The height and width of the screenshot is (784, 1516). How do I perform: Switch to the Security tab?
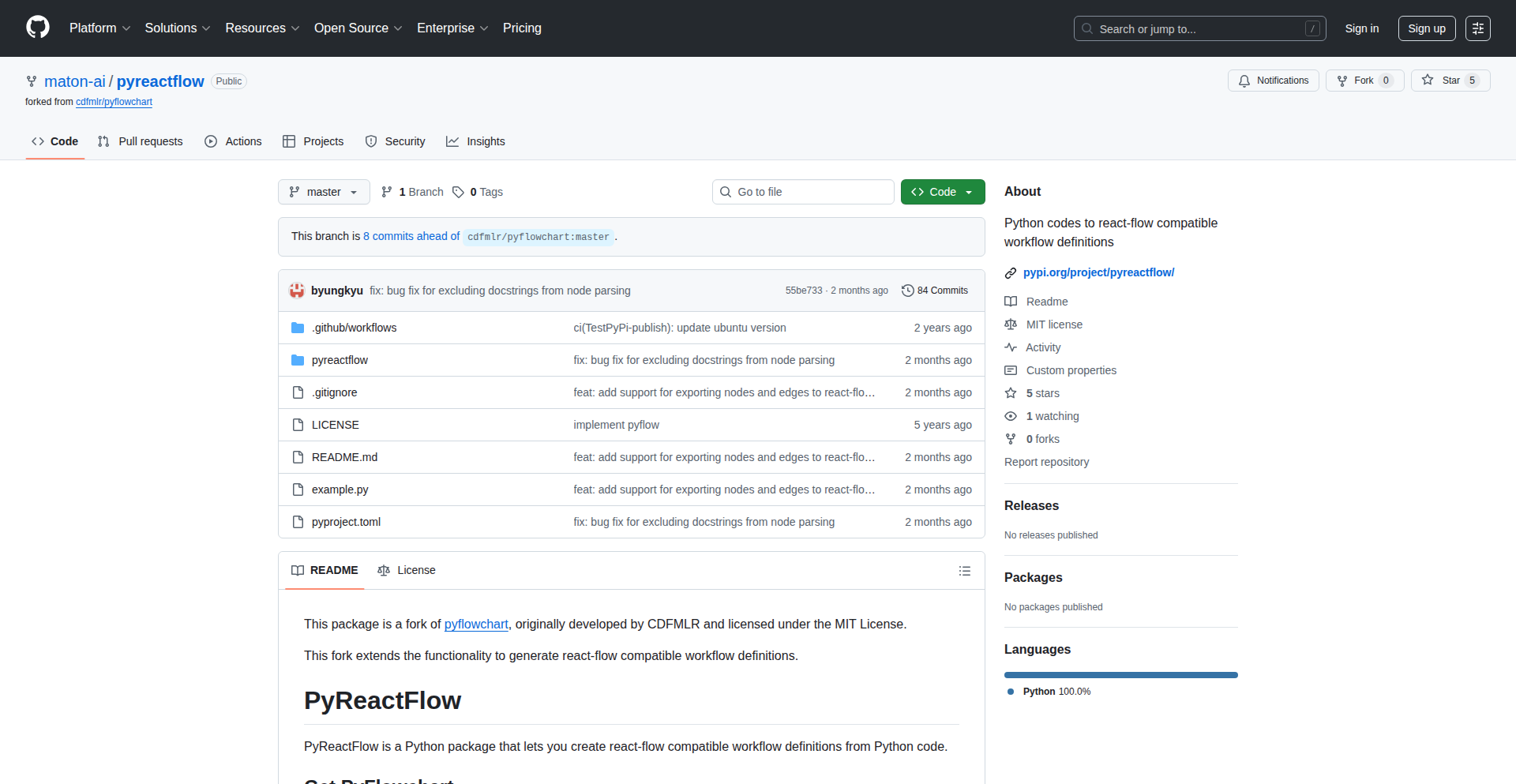tap(396, 141)
